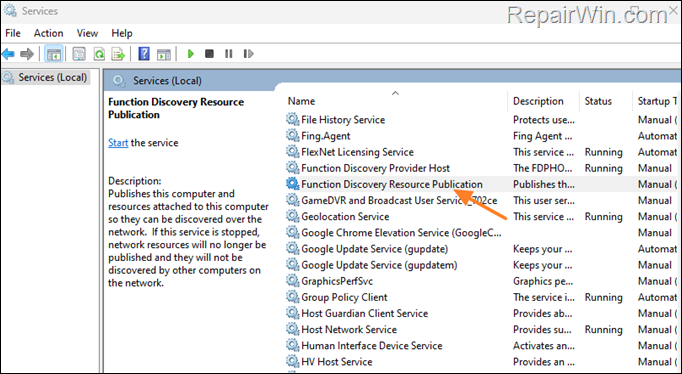Select Host Guardian Client Service row
Image resolution: width=682 pixels, height=374 pixels.
[482, 313]
